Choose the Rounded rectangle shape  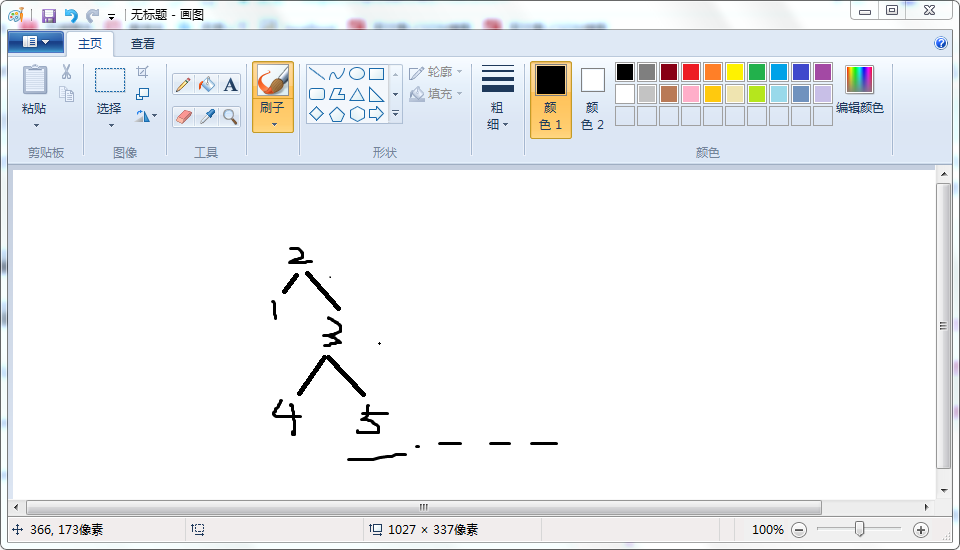click(317, 94)
